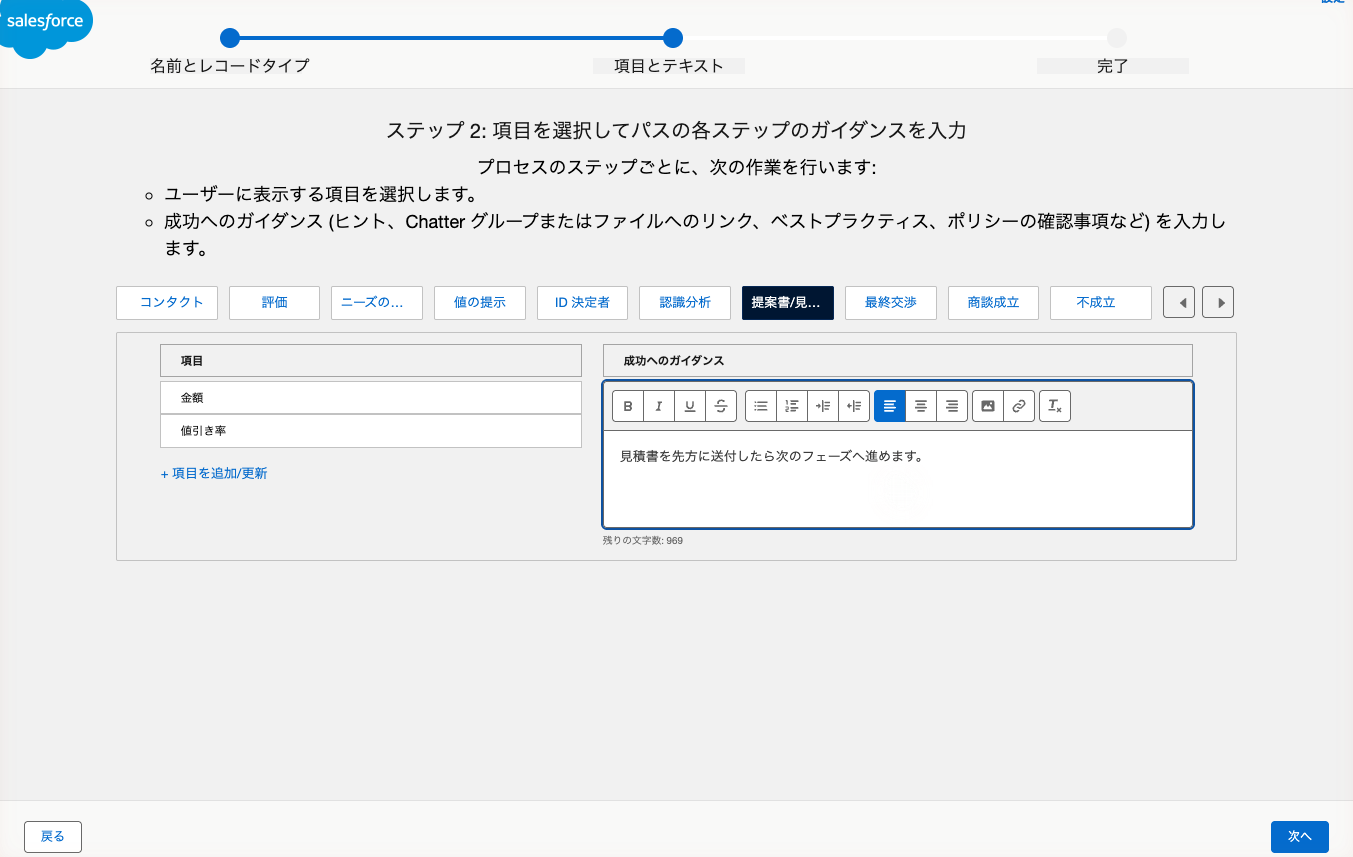
Task: Click the Salesforce cloud logo
Action: click(45, 26)
